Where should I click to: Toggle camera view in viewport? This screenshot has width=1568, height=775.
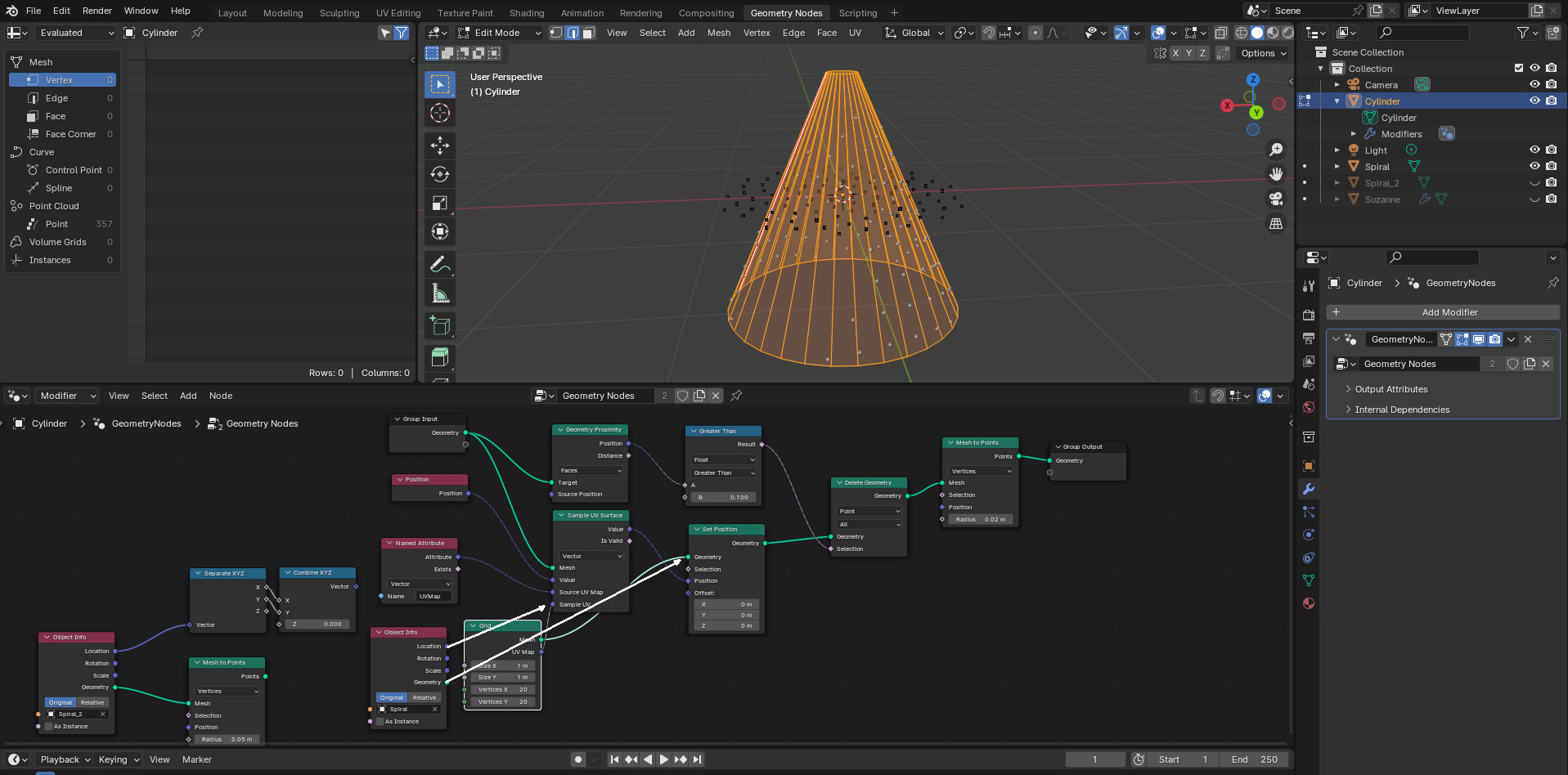pyautogui.click(x=1275, y=199)
